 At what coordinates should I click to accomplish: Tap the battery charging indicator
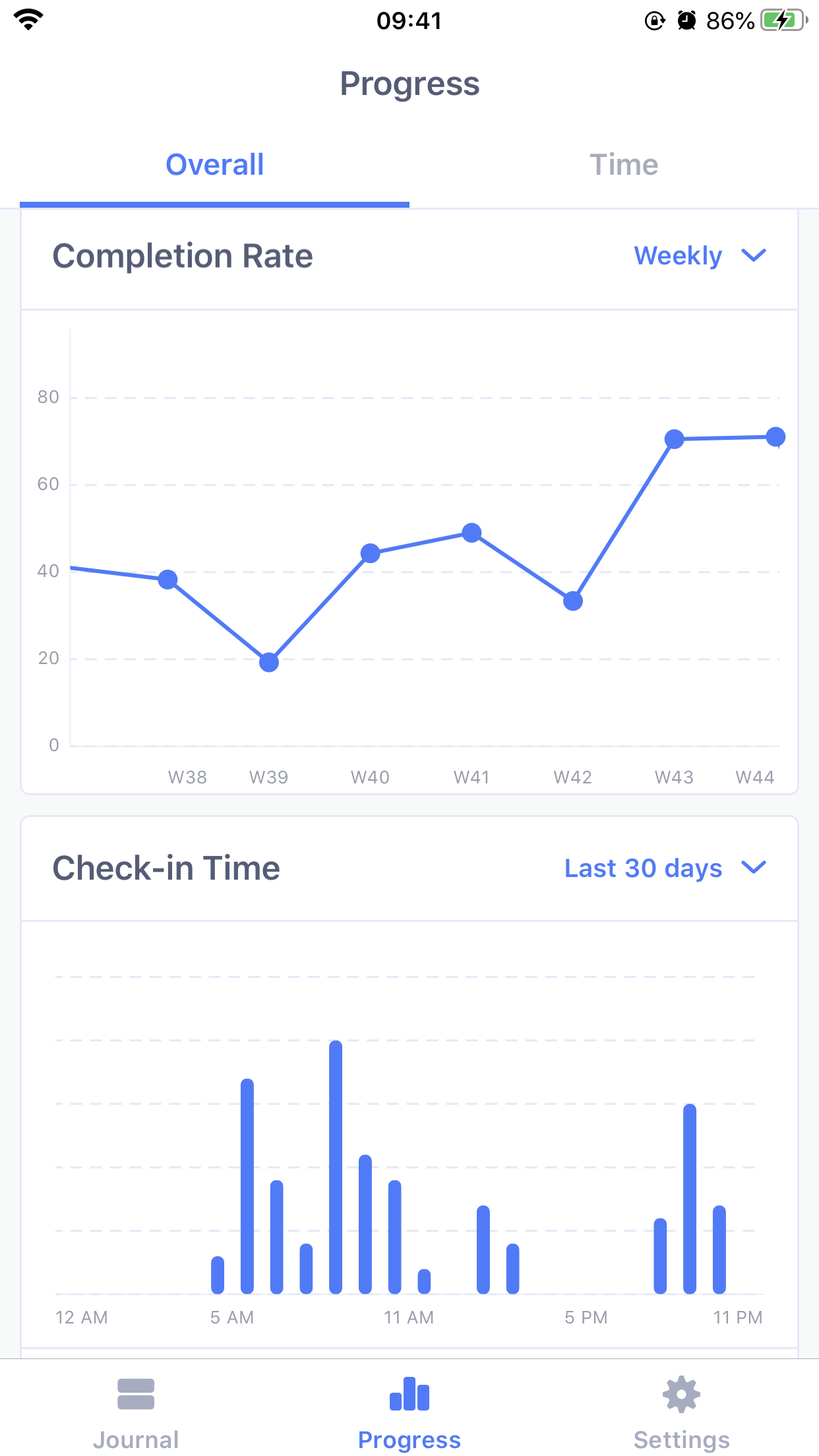point(781,20)
